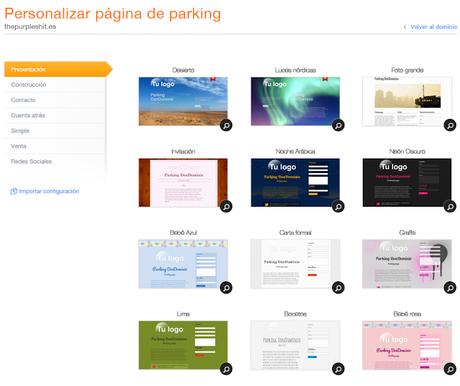Image resolution: width=460 pixels, height=386 pixels.
Task: Preview the Desierto template with its magnifier icon
Action: pos(226,125)
